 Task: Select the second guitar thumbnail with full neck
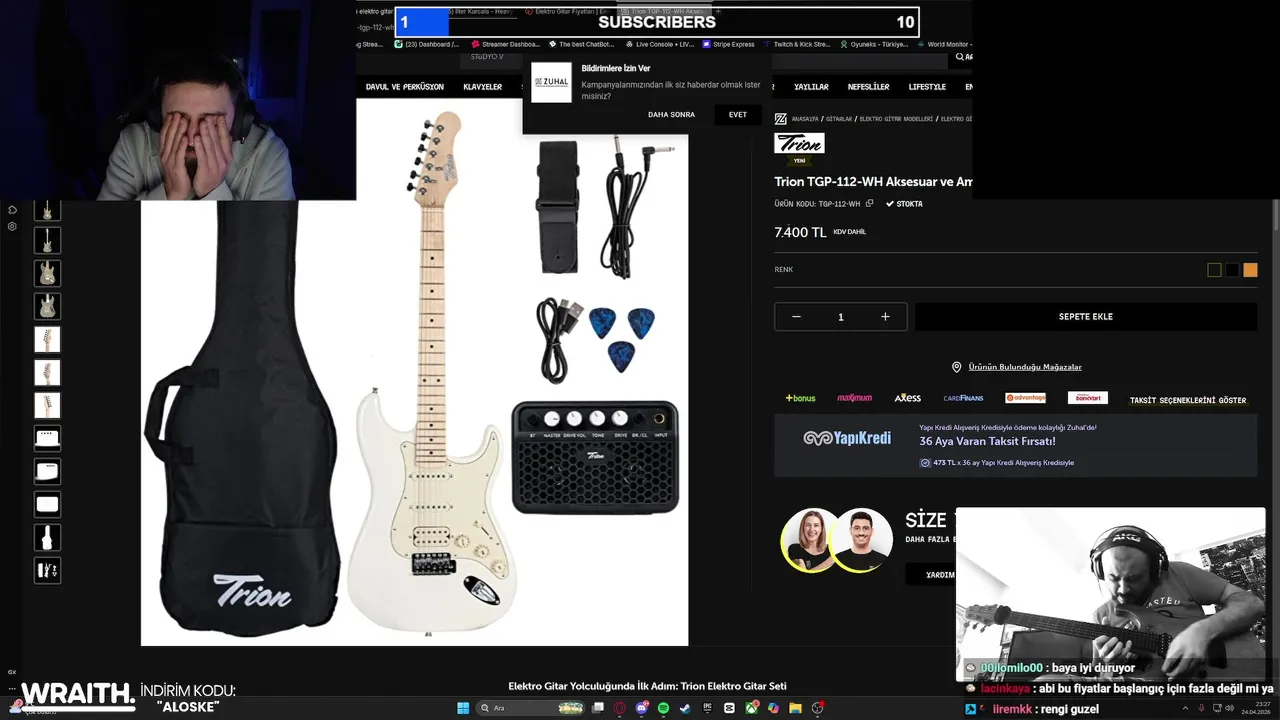point(47,241)
